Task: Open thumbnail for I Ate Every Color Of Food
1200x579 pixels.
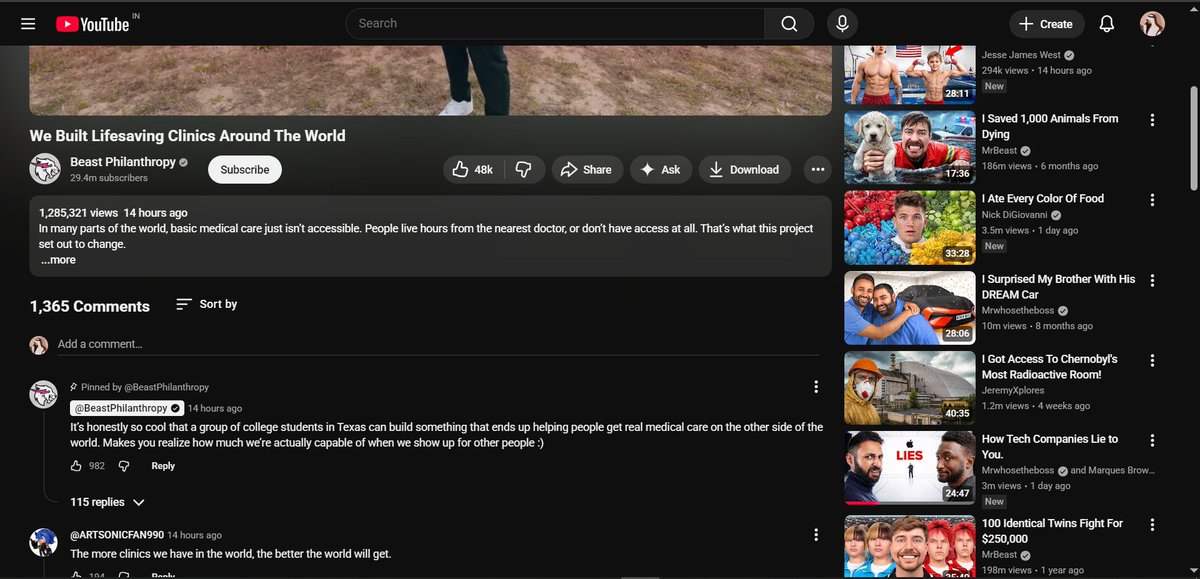Action: coord(909,228)
